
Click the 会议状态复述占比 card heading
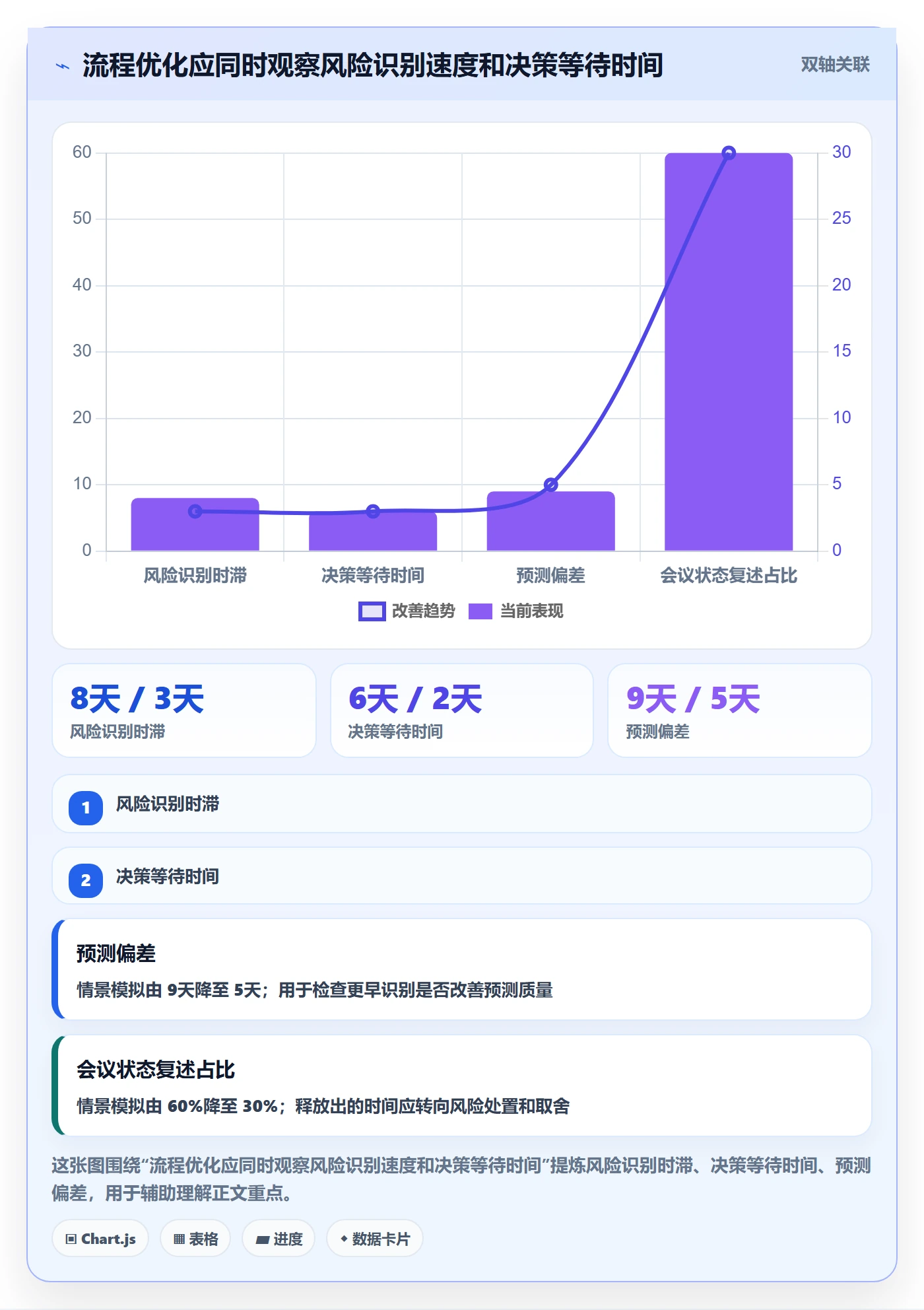click(156, 1070)
